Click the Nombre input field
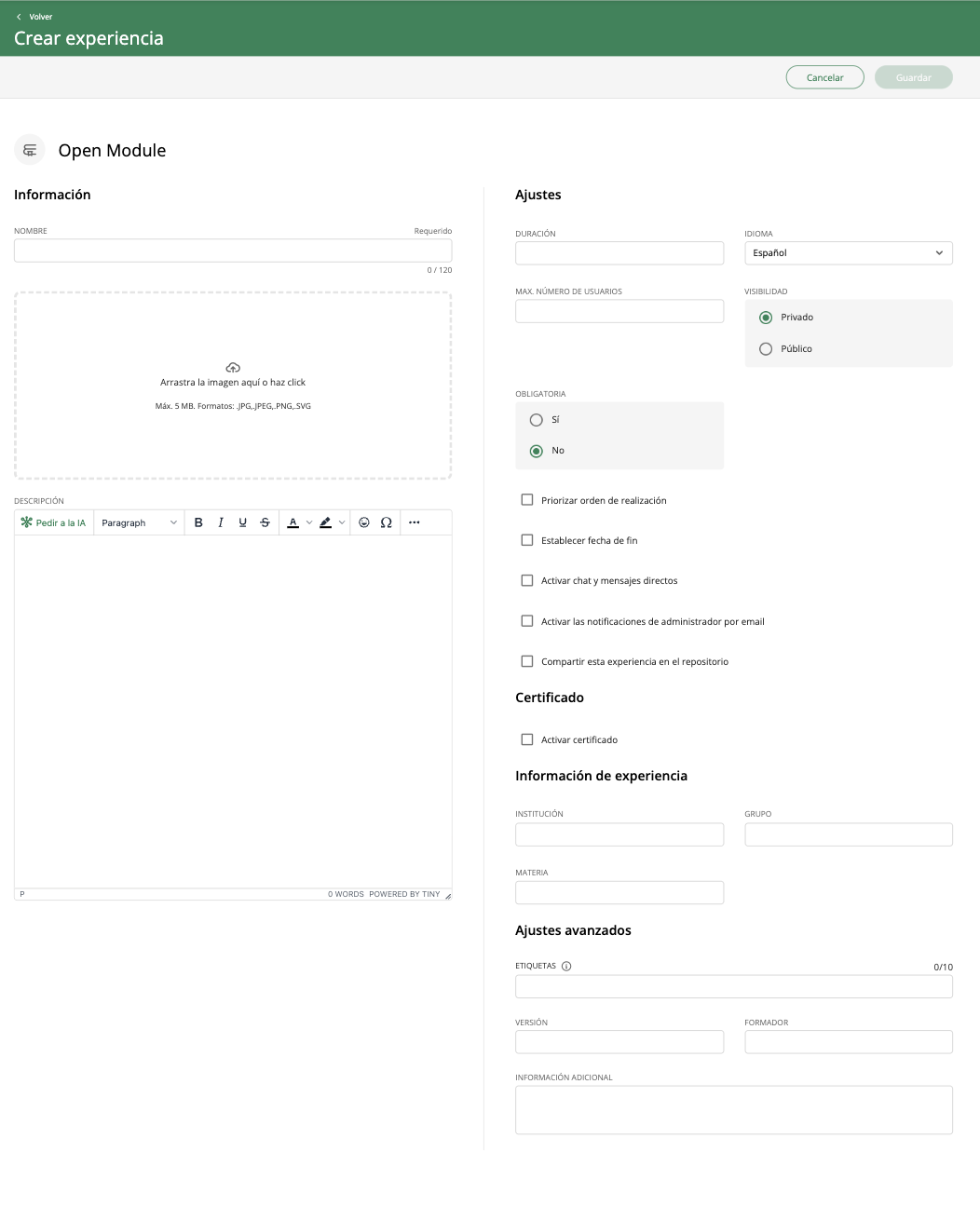The width and height of the screenshot is (980, 1206). click(233, 251)
